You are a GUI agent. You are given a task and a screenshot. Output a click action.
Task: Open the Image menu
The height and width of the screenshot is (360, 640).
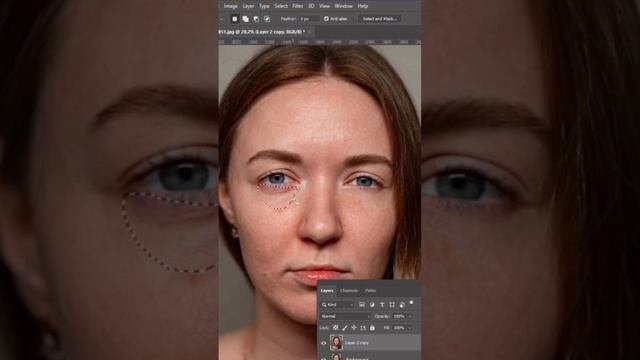tap(231, 6)
